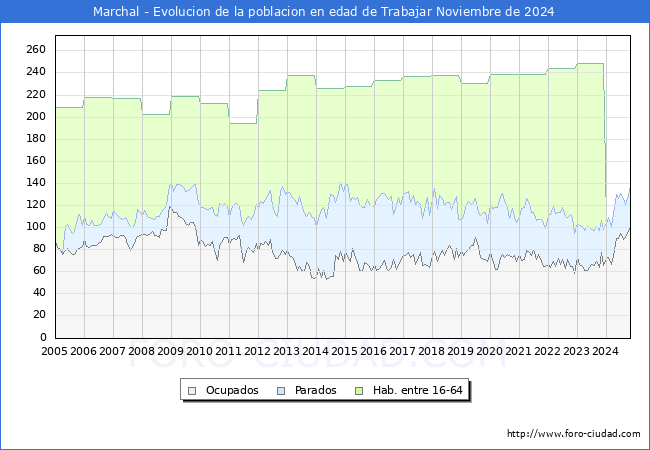Click the 160 y-axis value

36,161
